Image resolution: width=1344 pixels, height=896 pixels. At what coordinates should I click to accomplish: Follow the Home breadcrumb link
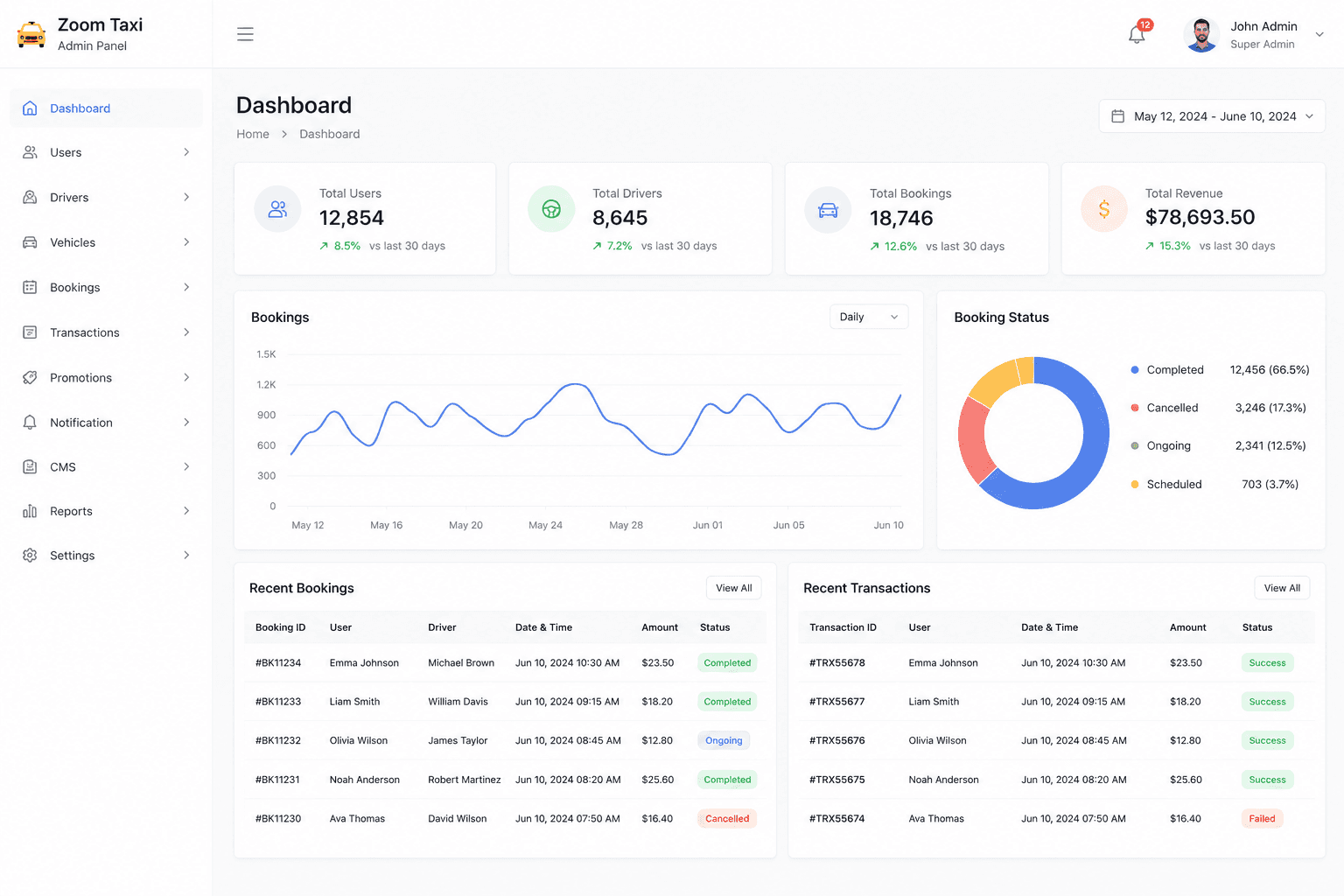pos(253,134)
